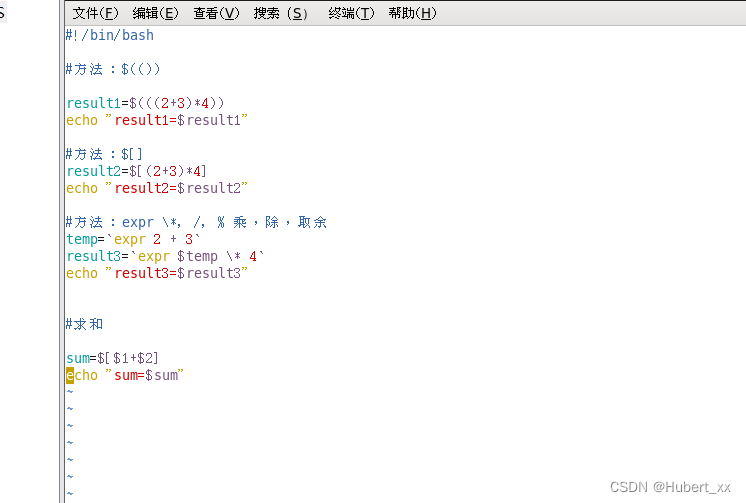Place cursor on result1=$(((2+3)*4)) line

click(145, 103)
